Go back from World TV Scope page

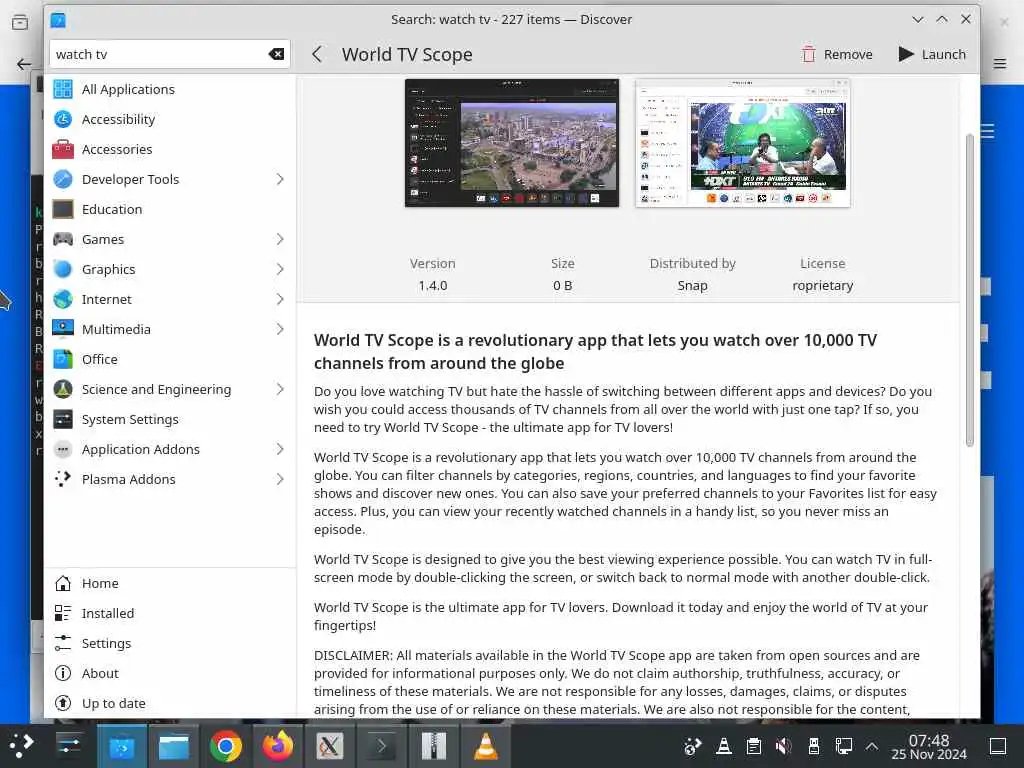click(x=317, y=54)
